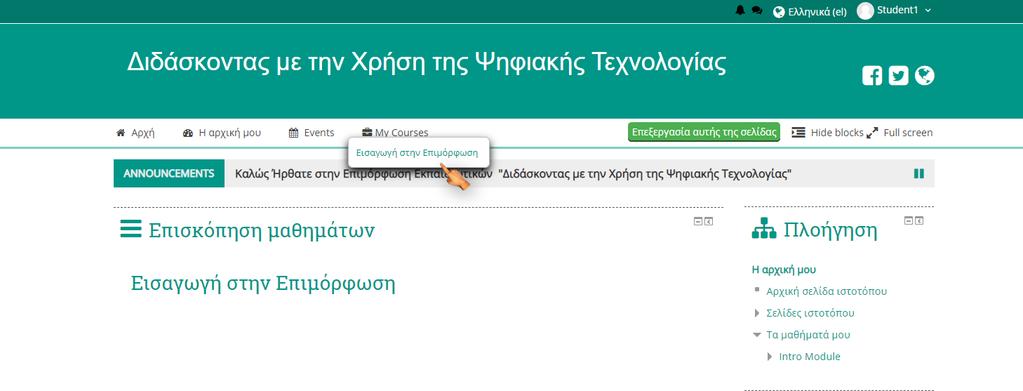Viewport: 1023px width, 391px height.
Task: Open Αρχική σελίδα ιστοτόπου in navigation
Action: click(827, 291)
